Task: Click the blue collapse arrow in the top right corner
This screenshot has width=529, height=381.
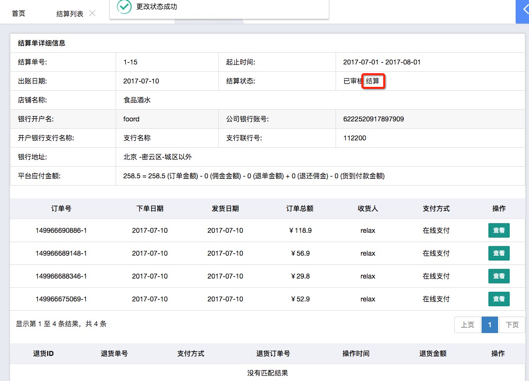Action: pos(523,11)
